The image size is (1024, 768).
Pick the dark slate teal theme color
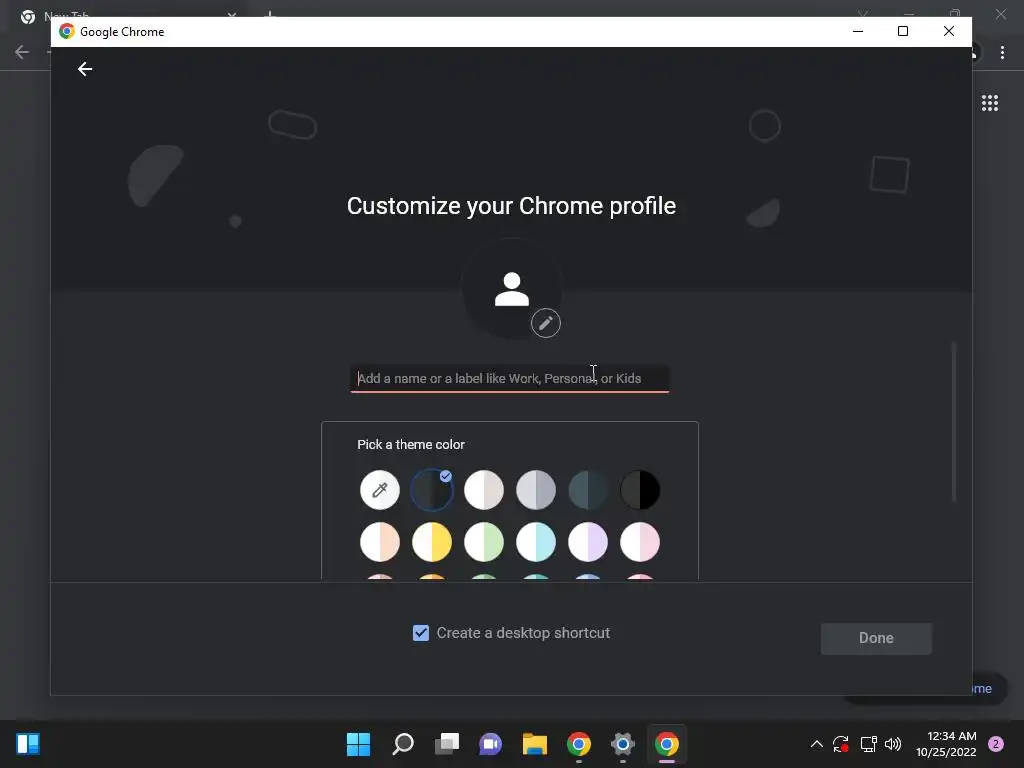tap(588, 490)
